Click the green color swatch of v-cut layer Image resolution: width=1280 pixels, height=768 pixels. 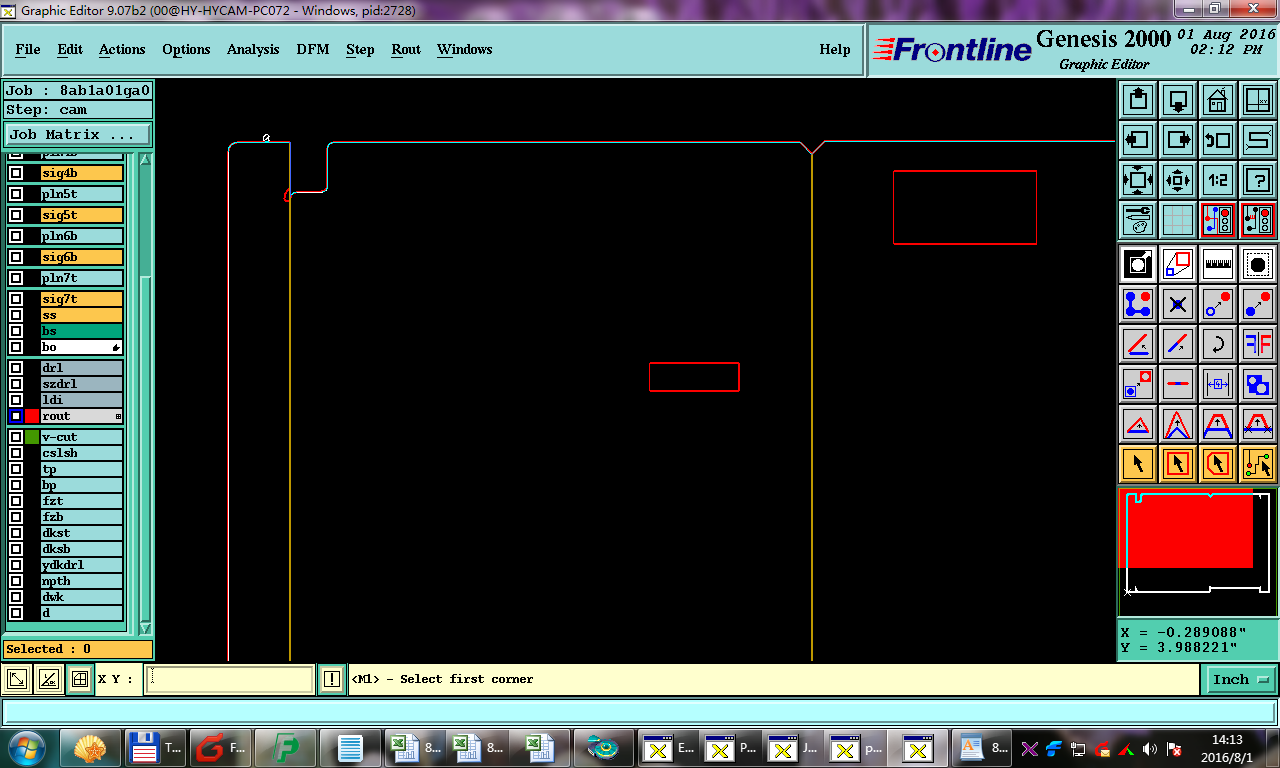[32, 437]
